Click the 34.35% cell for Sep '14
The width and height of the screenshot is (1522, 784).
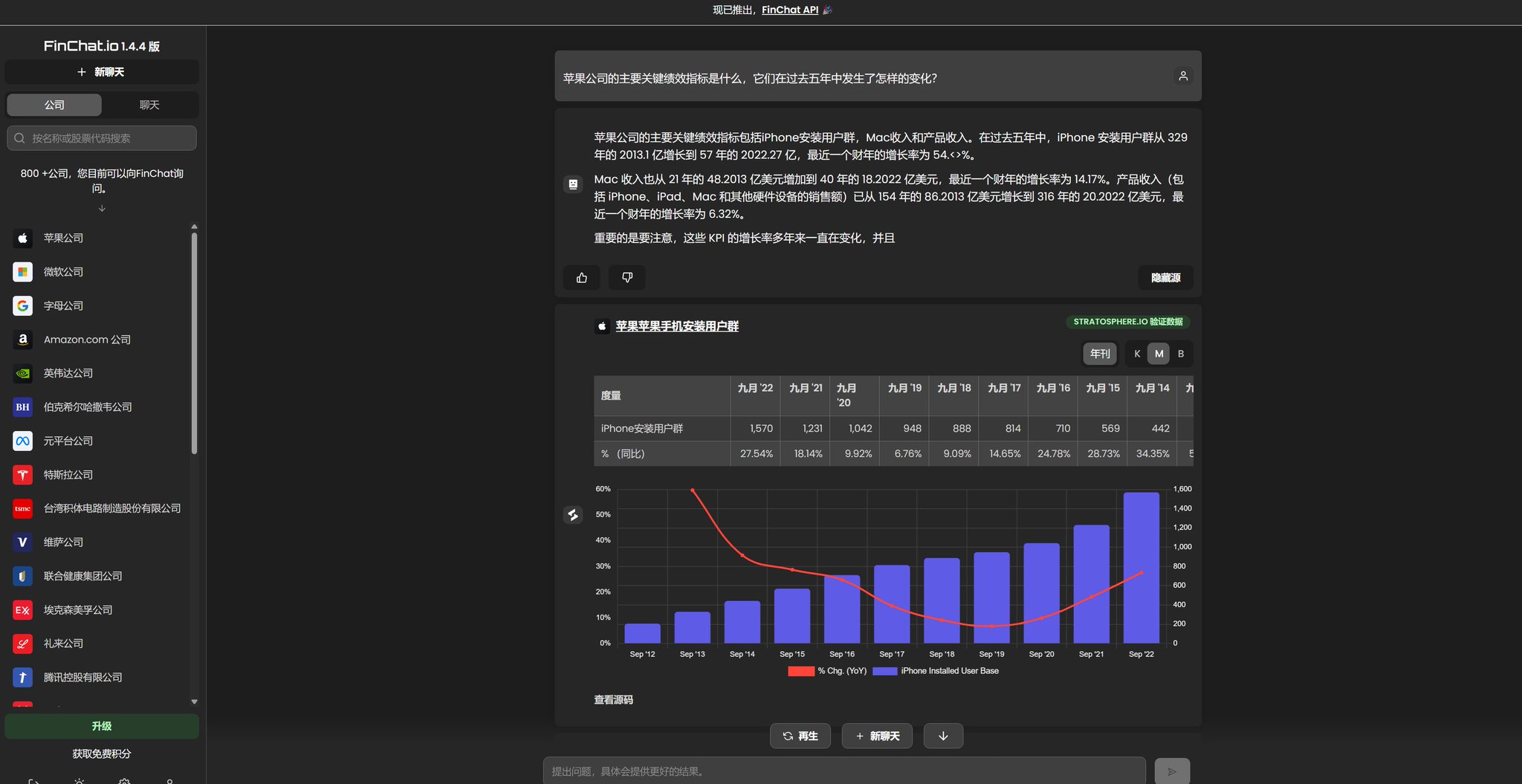1152,453
